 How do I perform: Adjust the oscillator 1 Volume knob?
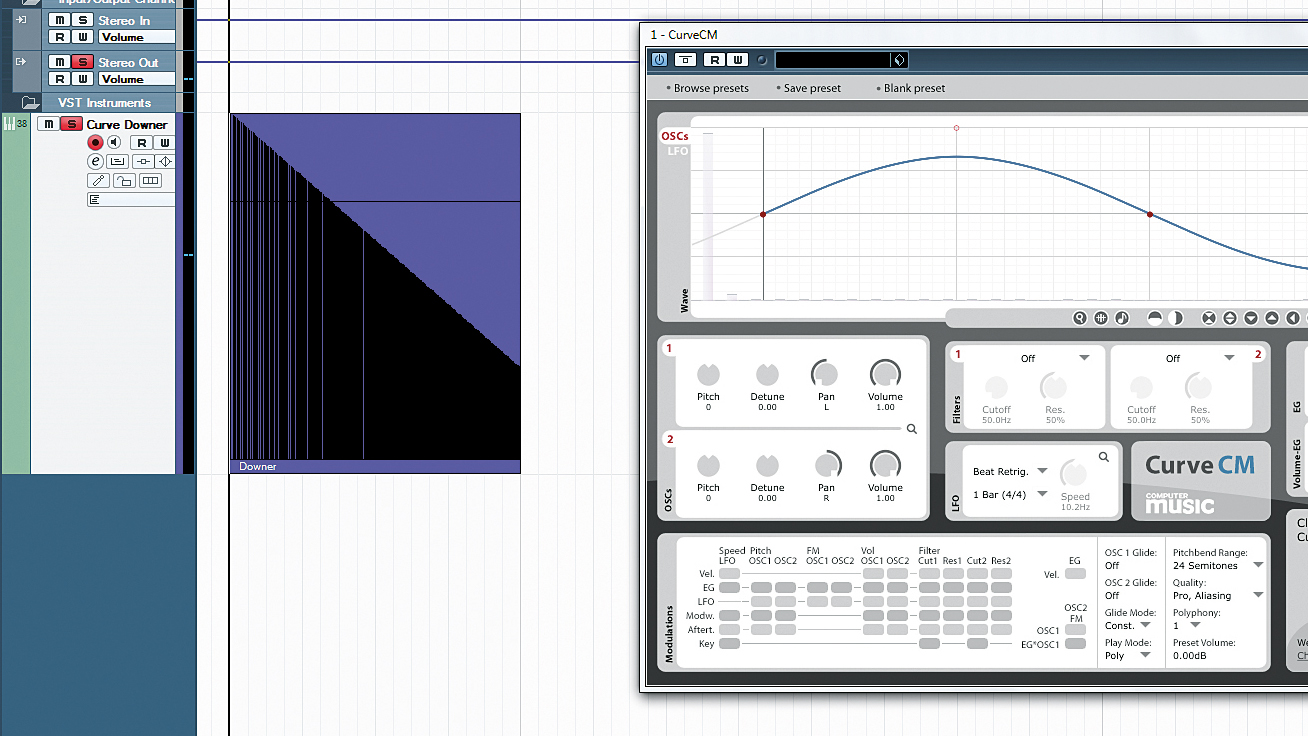(885, 374)
